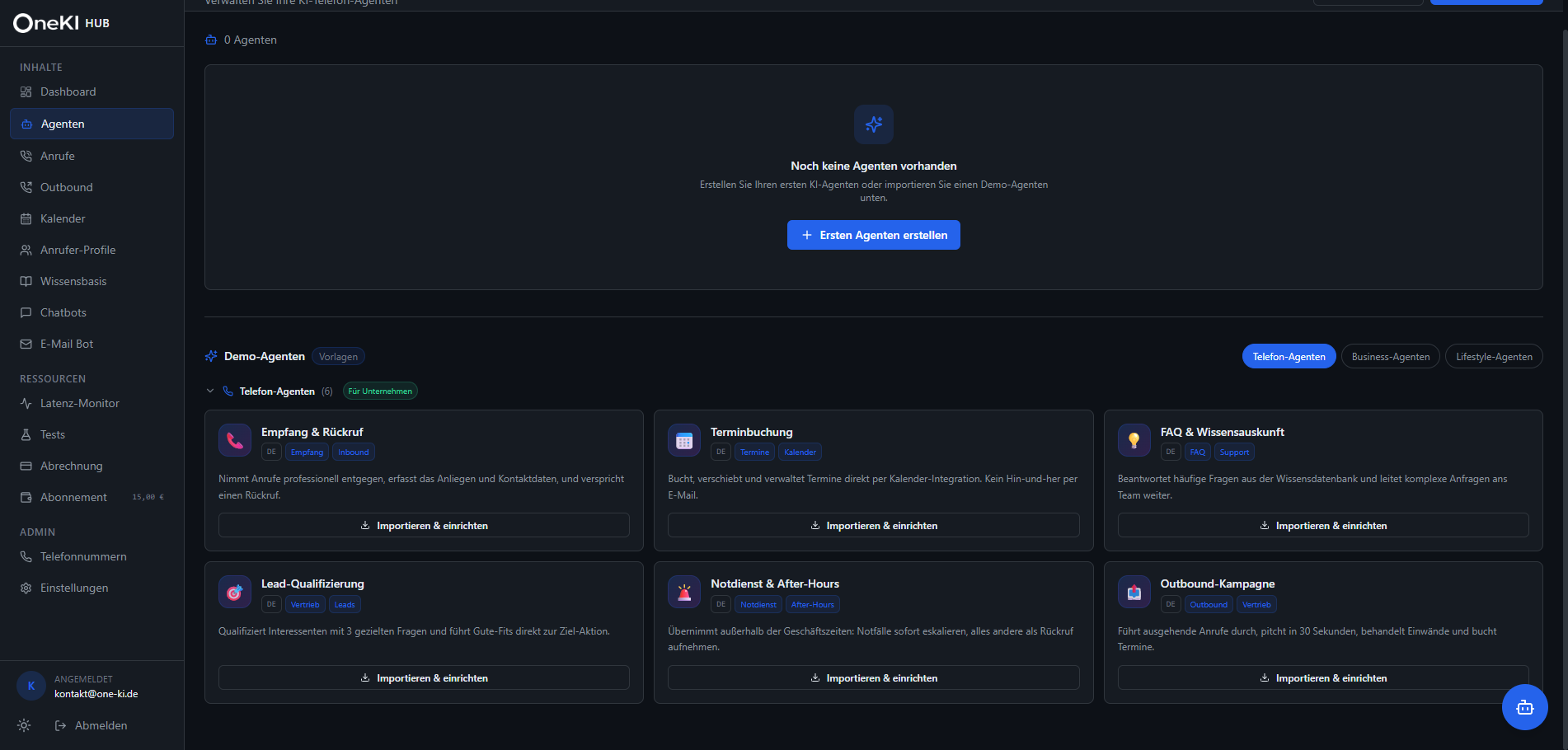Click the Support tag on FAQ card
This screenshot has width=1568, height=750.
(x=1234, y=452)
